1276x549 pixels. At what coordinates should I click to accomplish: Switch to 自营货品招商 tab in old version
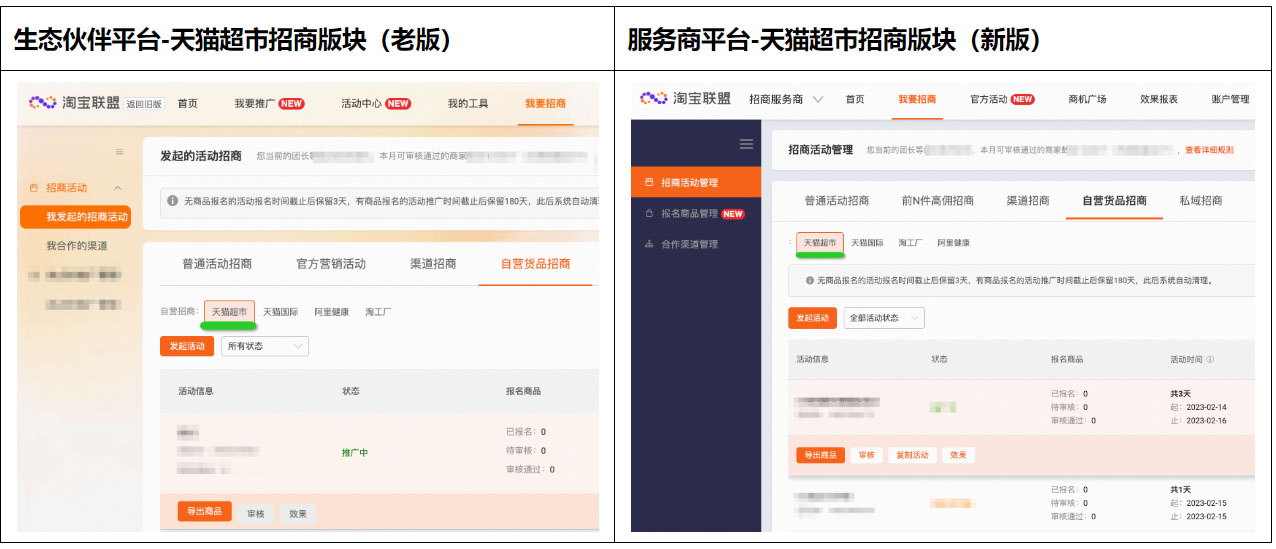pos(536,264)
